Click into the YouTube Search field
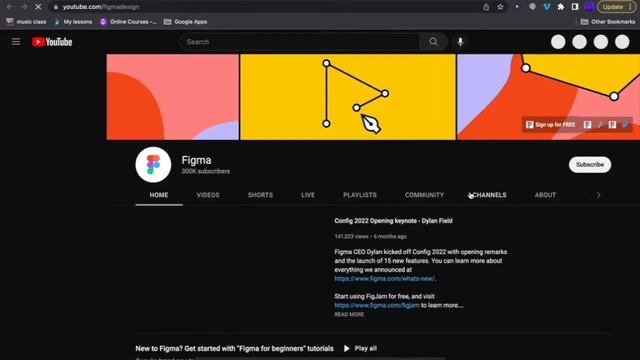 (300, 42)
